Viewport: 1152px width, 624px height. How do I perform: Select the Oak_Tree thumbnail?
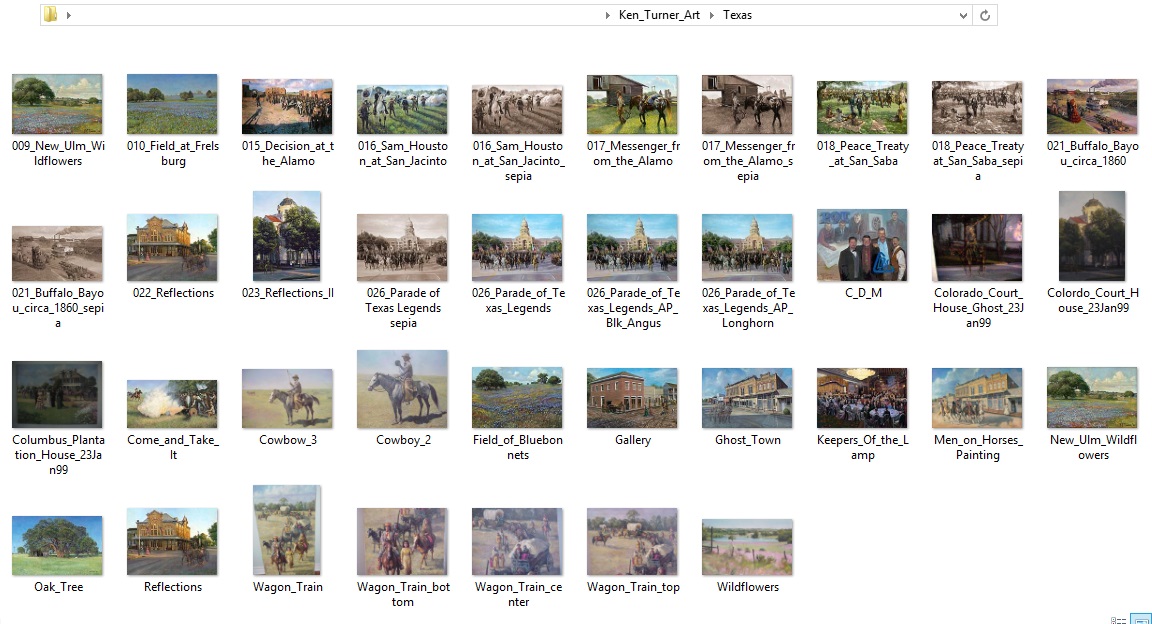click(57, 545)
